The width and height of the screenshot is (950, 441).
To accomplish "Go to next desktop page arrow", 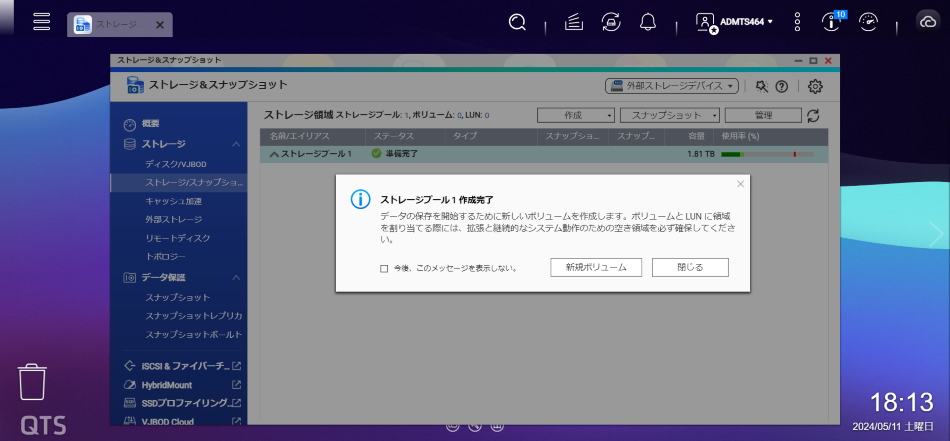I will 936,234.
